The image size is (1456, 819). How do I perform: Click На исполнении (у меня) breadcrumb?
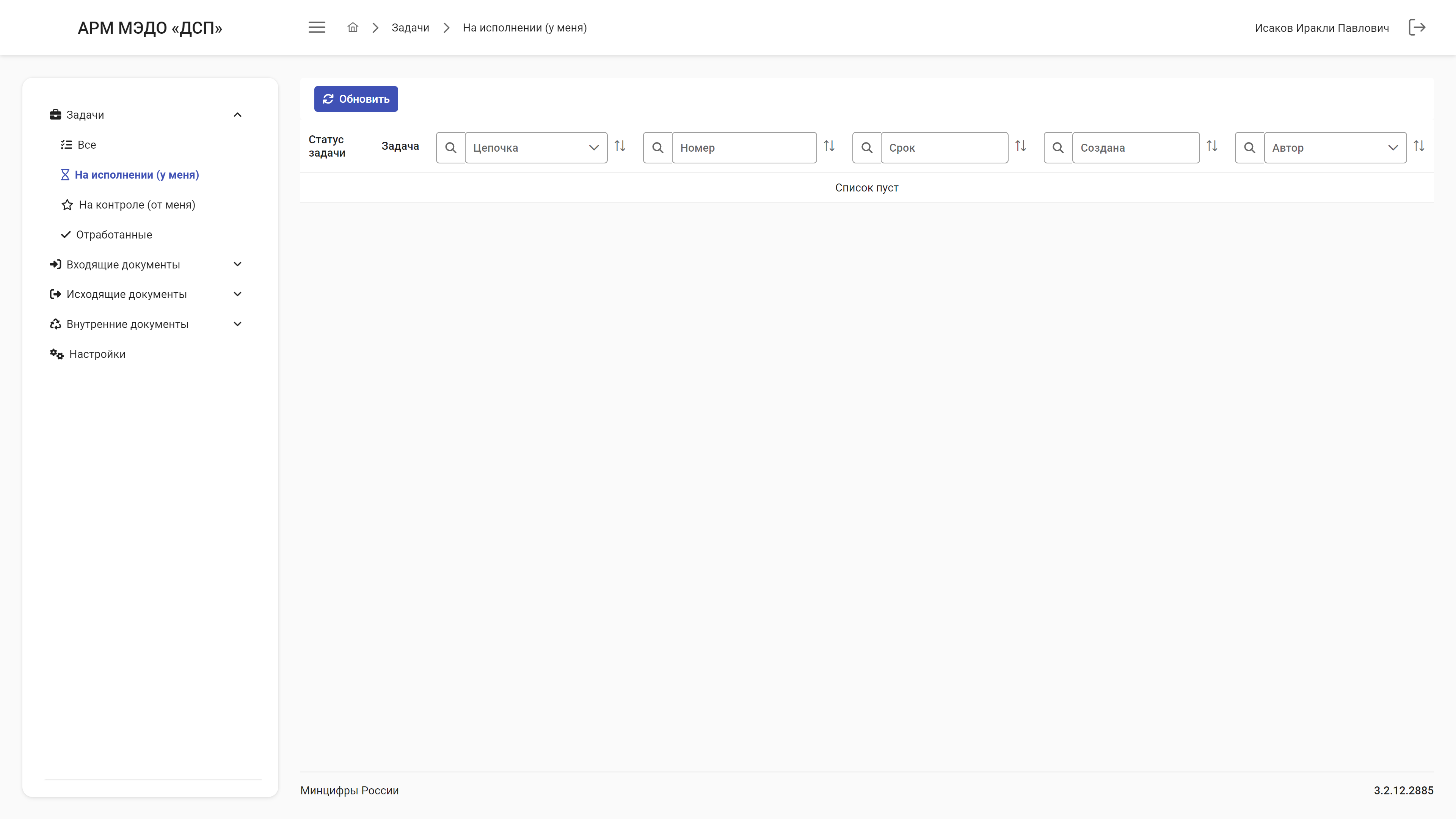pyautogui.click(x=524, y=28)
